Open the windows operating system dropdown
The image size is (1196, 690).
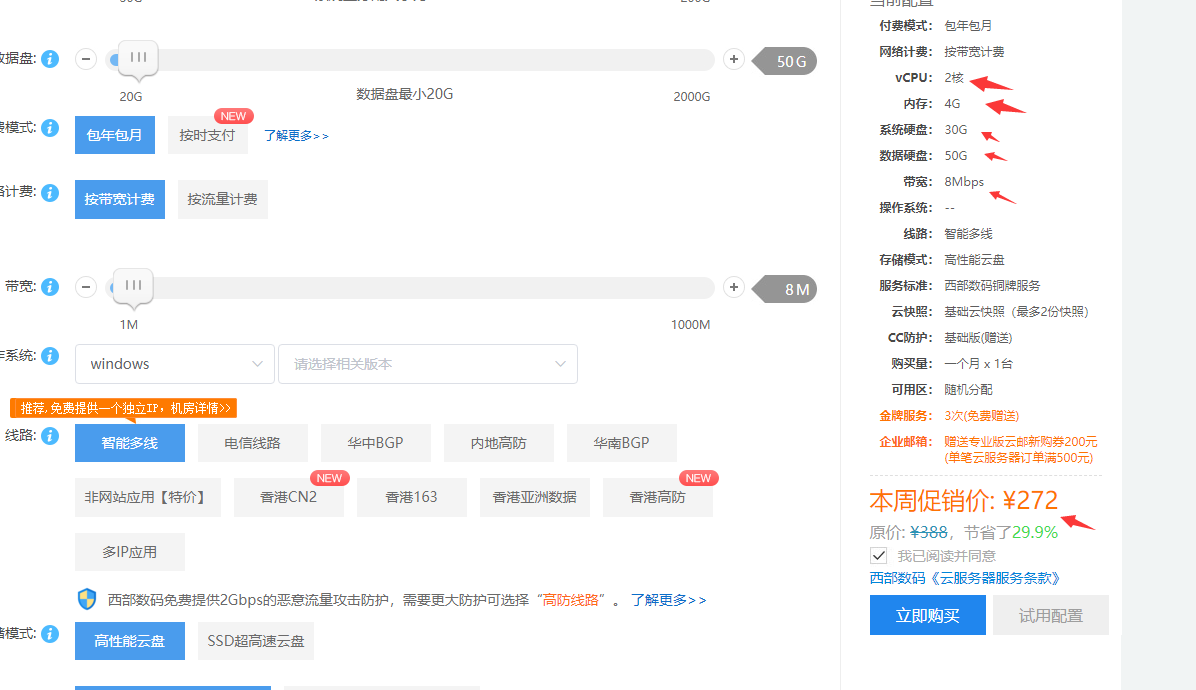click(x=175, y=364)
